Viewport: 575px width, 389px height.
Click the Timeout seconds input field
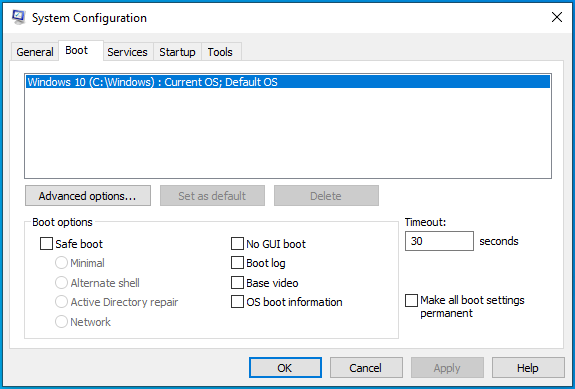coord(439,241)
